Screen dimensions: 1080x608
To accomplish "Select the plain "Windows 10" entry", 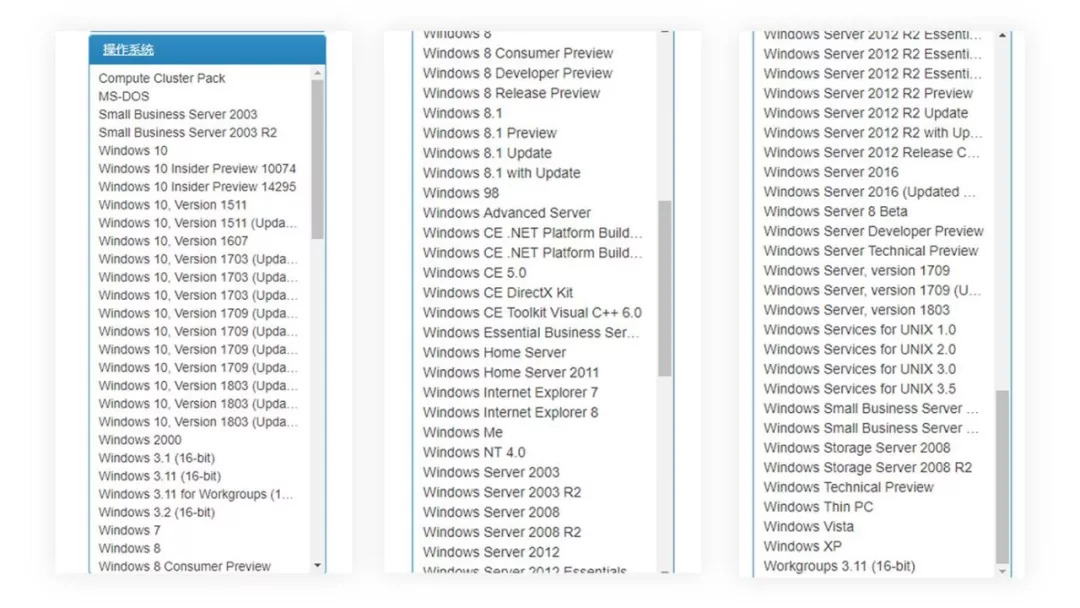I will (x=133, y=150).
